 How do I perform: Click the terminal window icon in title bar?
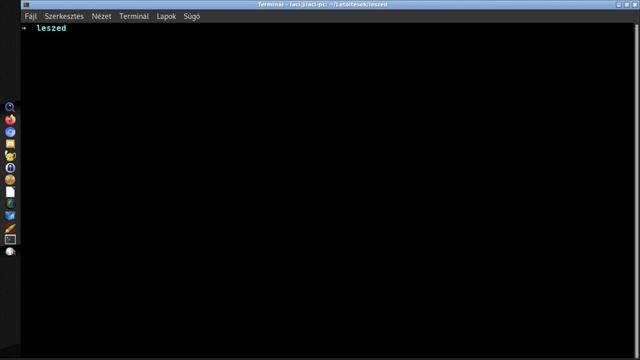27,4
